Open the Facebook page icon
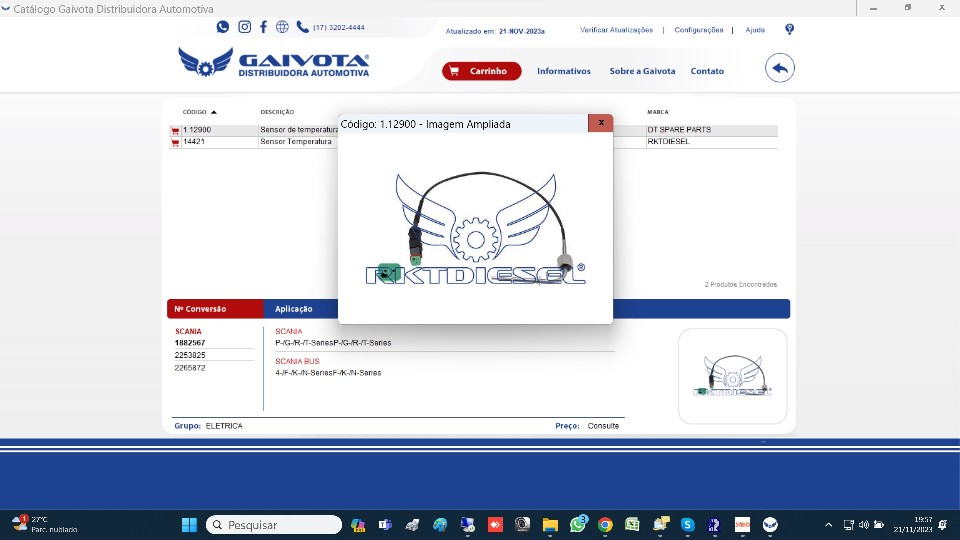The width and height of the screenshot is (960, 540). (263, 27)
